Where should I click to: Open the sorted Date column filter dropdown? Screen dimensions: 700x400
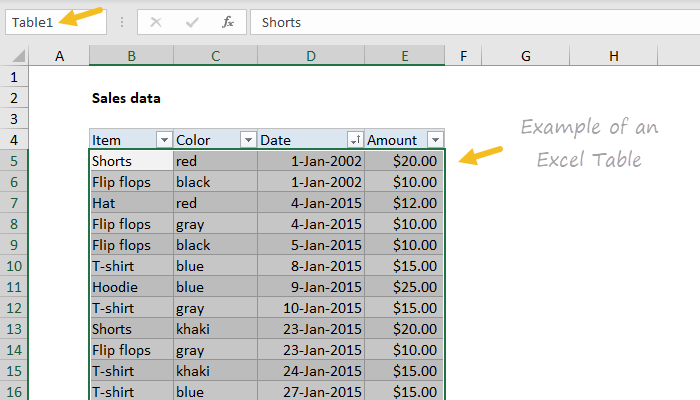coord(354,141)
